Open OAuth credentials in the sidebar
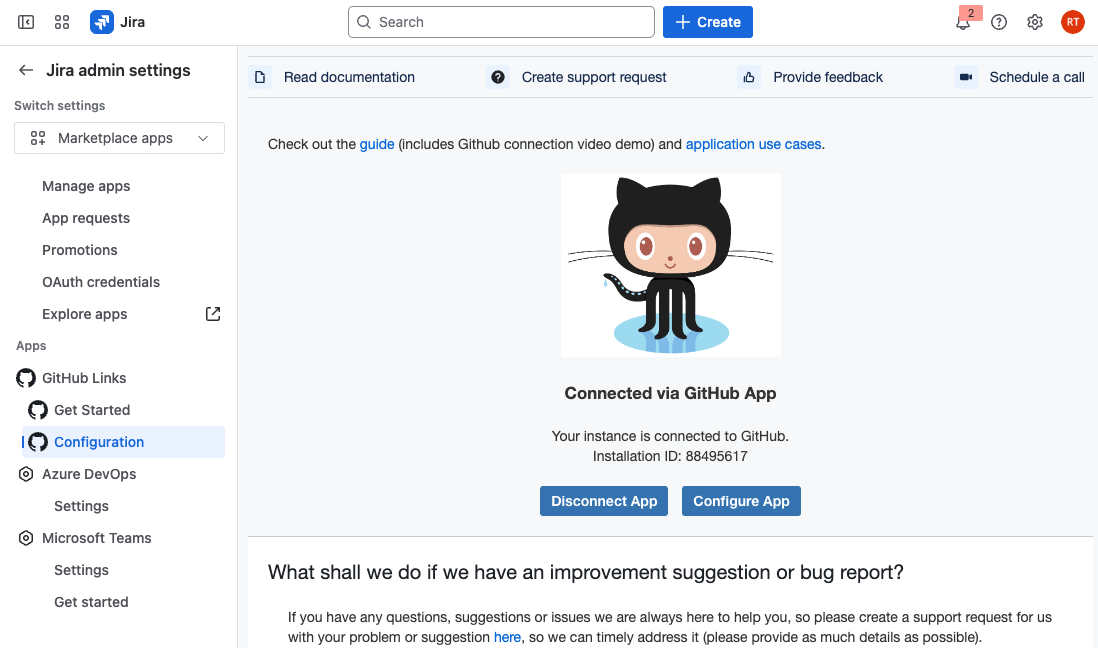Viewport: 1098px width, 648px height. (x=101, y=282)
